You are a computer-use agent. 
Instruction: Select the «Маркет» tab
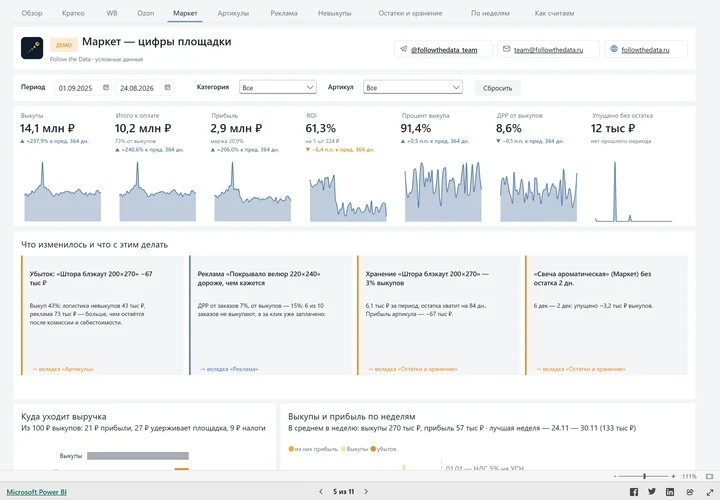pos(185,13)
